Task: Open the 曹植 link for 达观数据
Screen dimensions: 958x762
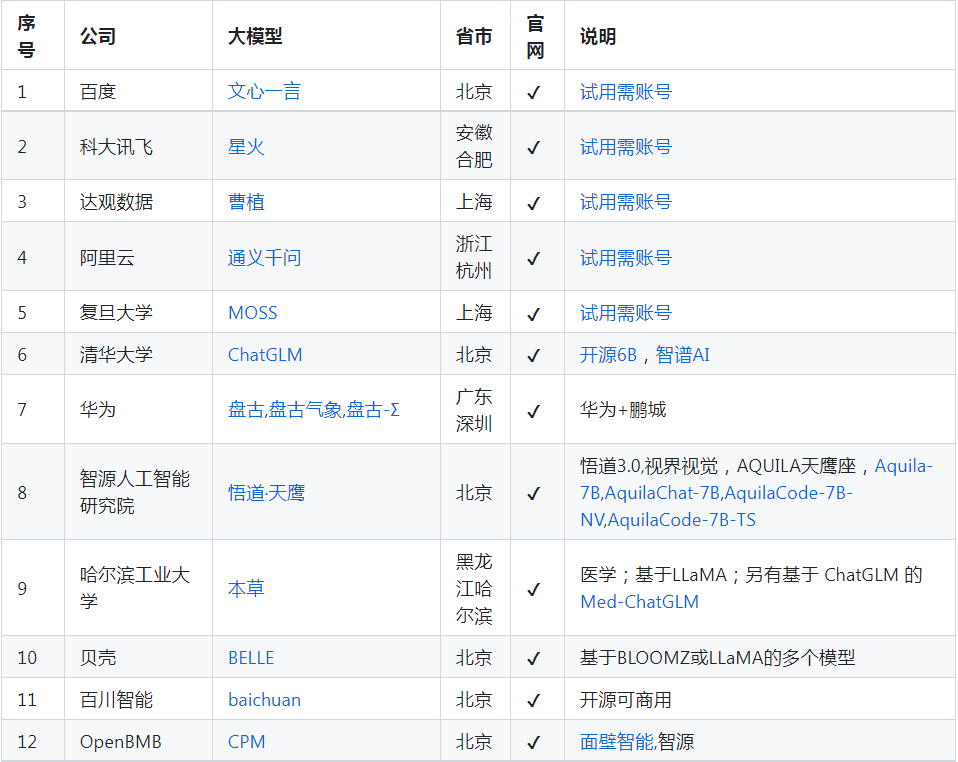Action: tap(246, 202)
